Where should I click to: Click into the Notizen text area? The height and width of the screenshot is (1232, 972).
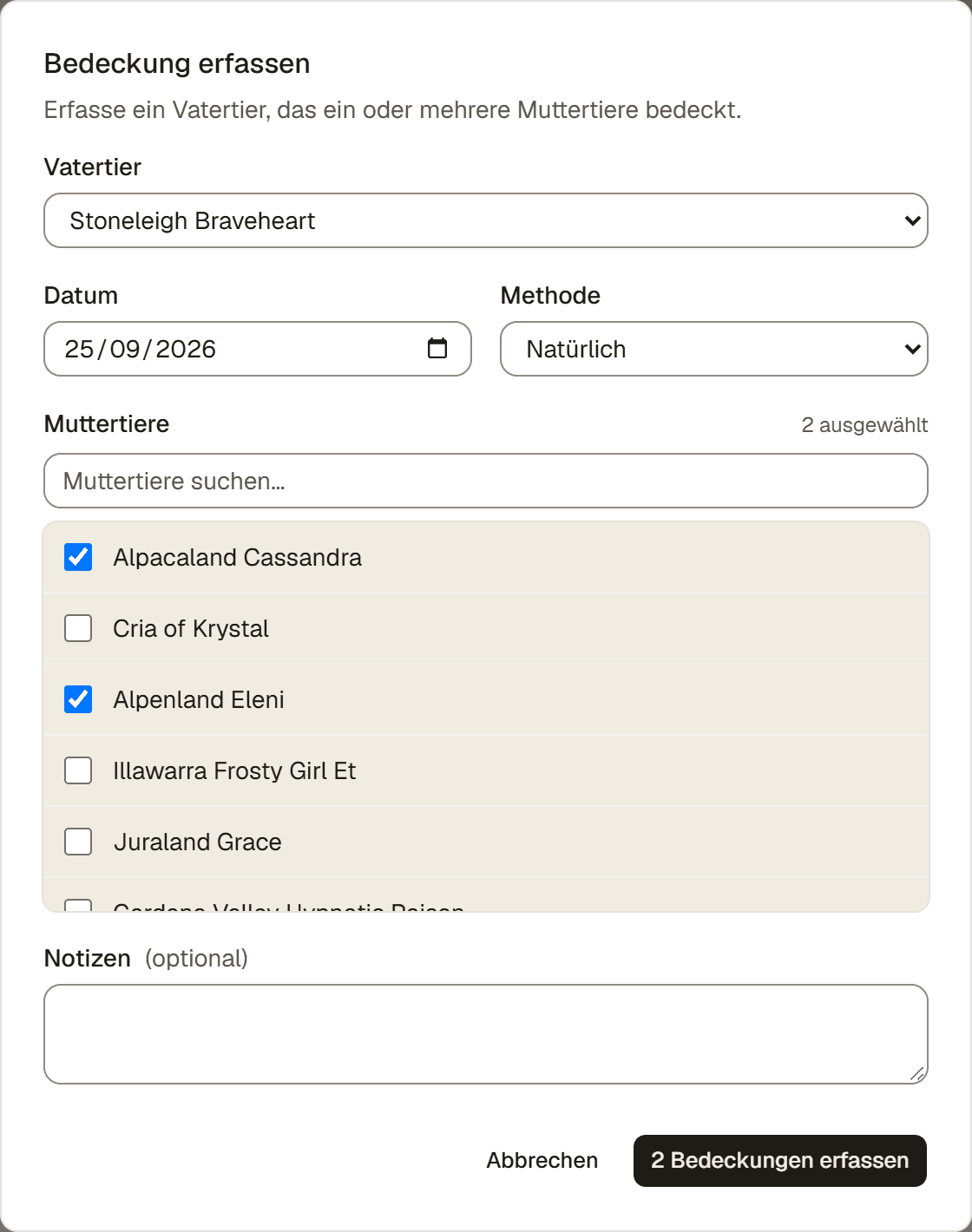coord(486,1034)
